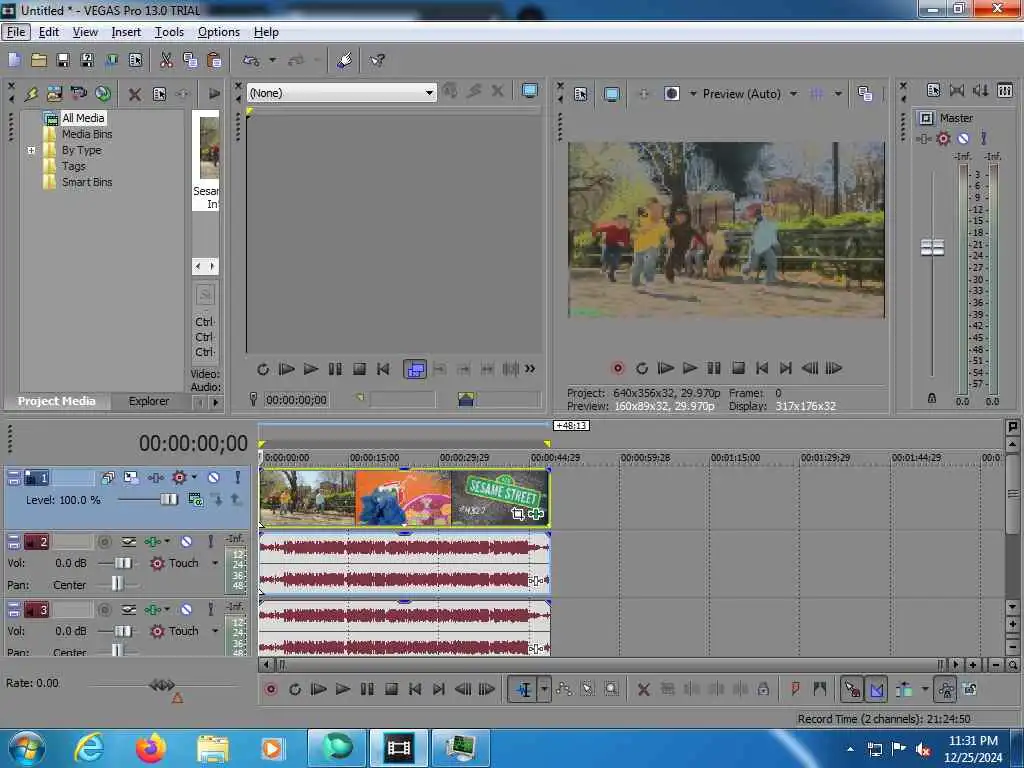This screenshot has height=768, width=1024.
Task: Click the Copy snapshot icon in preview toolbar
Action: click(x=865, y=94)
